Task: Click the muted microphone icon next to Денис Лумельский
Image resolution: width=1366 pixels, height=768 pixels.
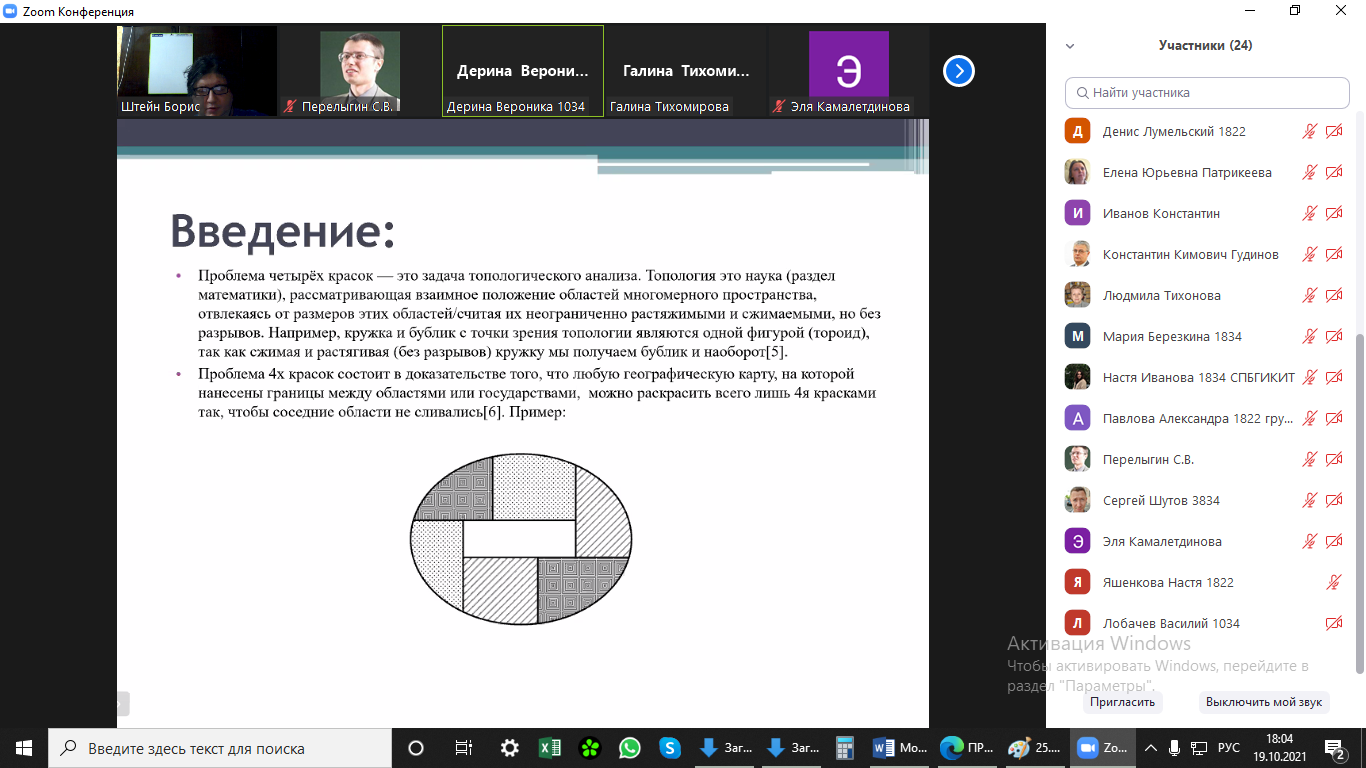Action: (x=1309, y=131)
